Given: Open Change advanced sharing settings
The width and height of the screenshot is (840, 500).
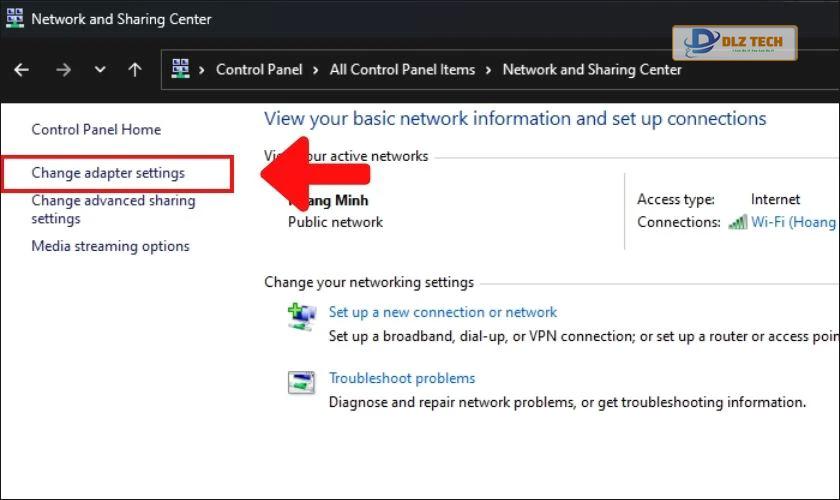Looking at the screenshot, I should (x=113, y=210).
